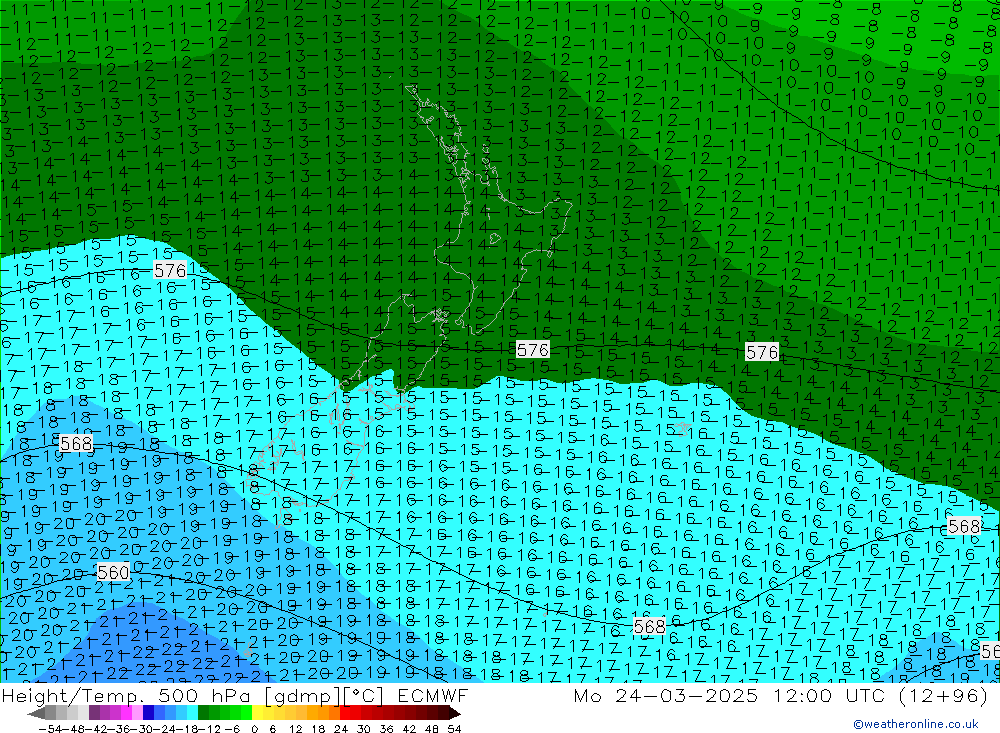
Task: Click the legend value '-54'
Action: [50, 729]
